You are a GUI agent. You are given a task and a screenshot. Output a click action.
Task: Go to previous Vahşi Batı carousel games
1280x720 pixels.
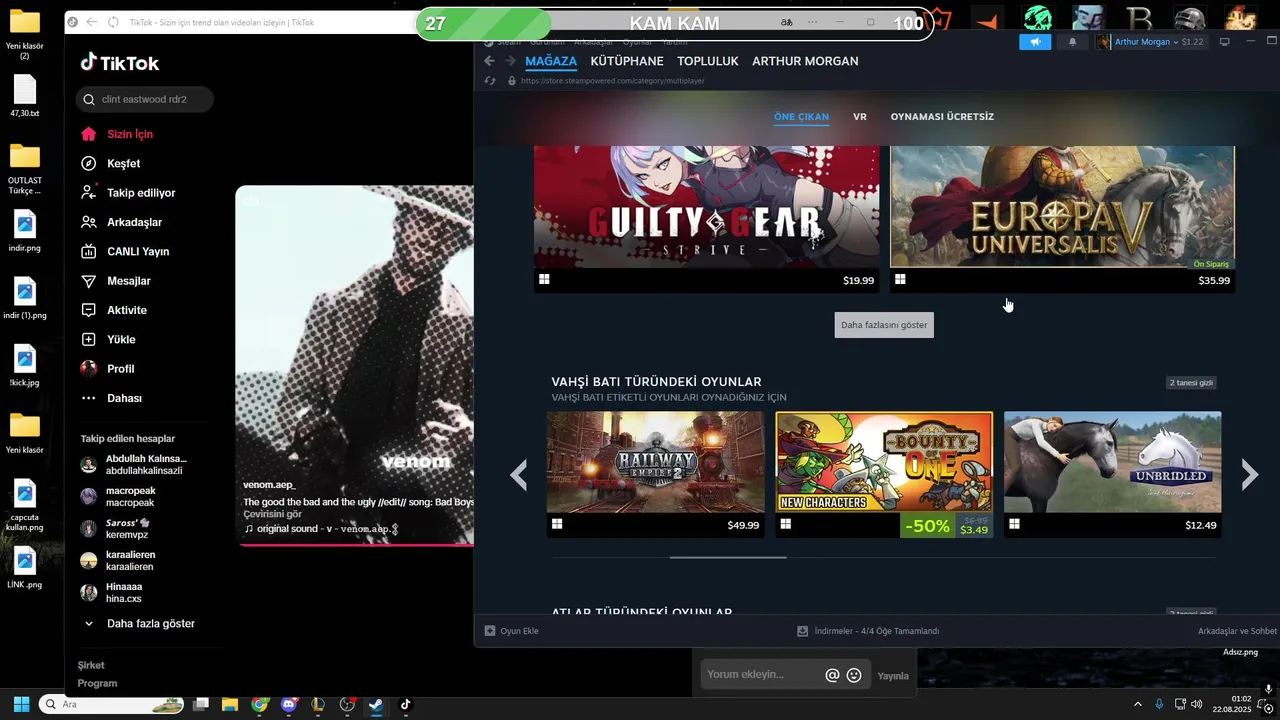point(518,475)
